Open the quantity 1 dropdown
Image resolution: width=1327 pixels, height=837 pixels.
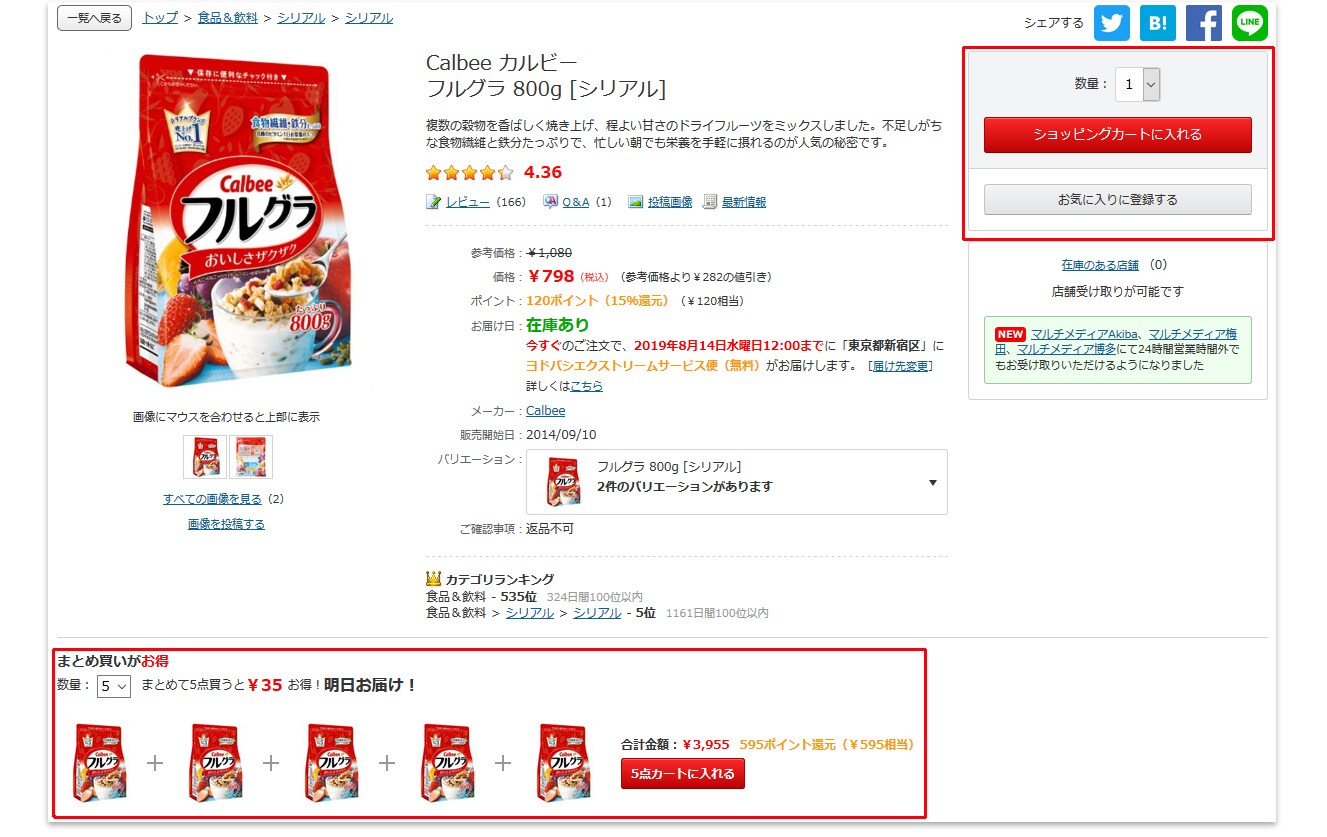coord(1138,85)
